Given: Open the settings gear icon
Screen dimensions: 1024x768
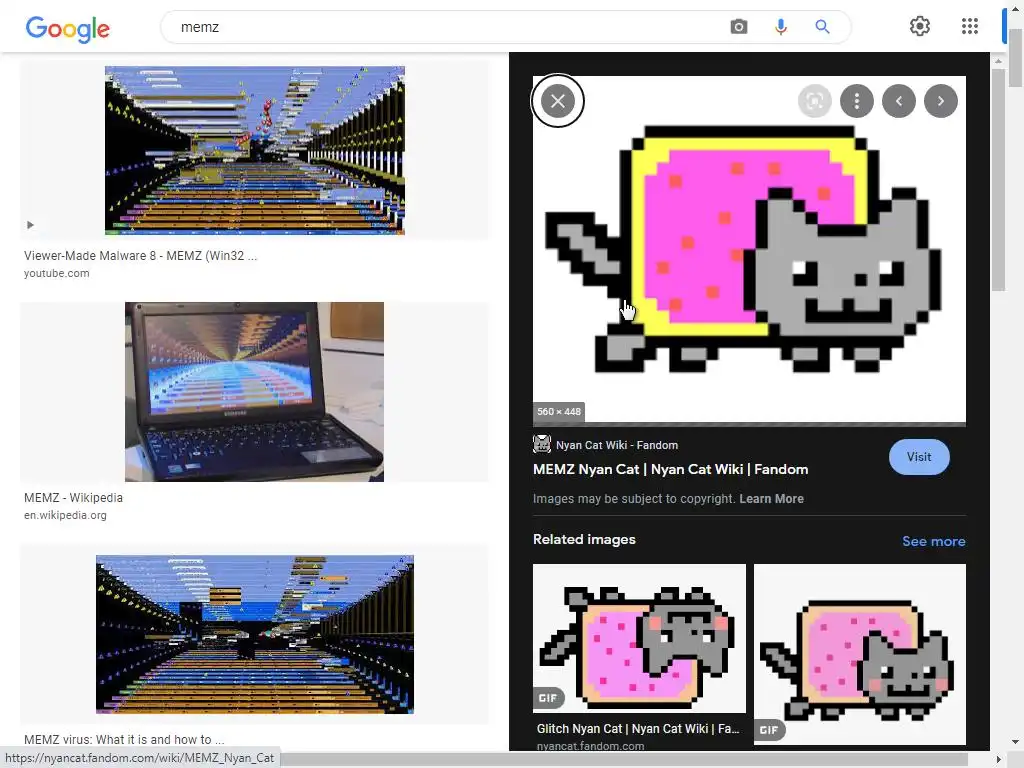Looking at the screenshot, I should pyautogui.click(x=920, y=26).
